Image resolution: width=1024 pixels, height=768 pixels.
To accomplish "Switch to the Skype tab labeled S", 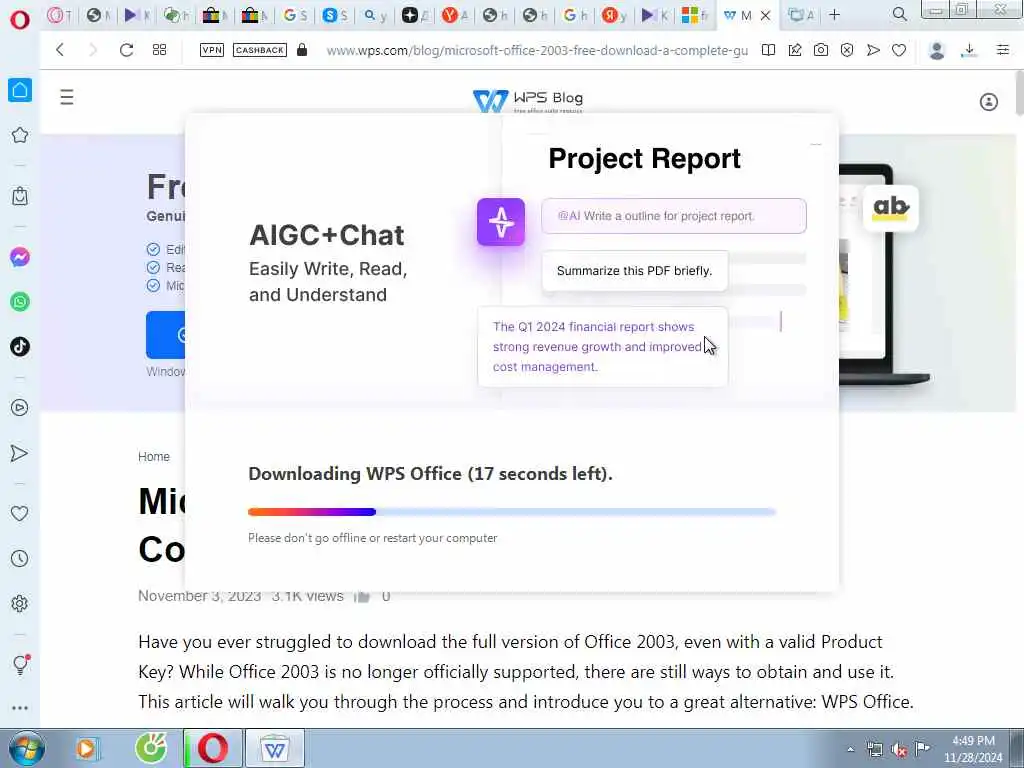I will tap(334, 15).
